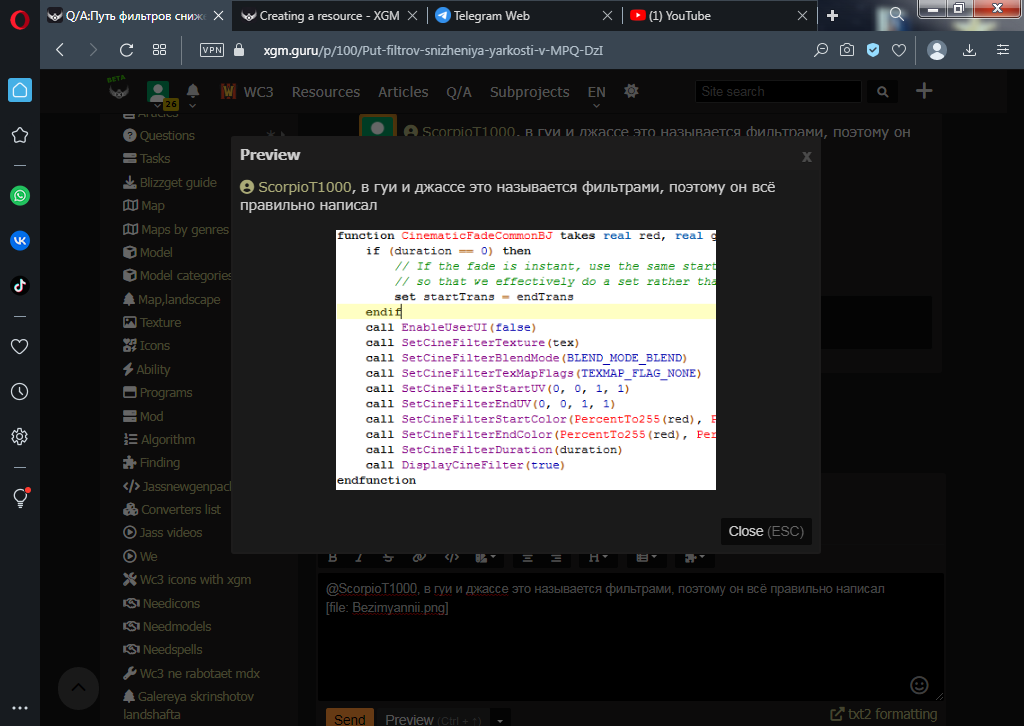Add page to favorites with heart icon

click(x=899, y=50)
